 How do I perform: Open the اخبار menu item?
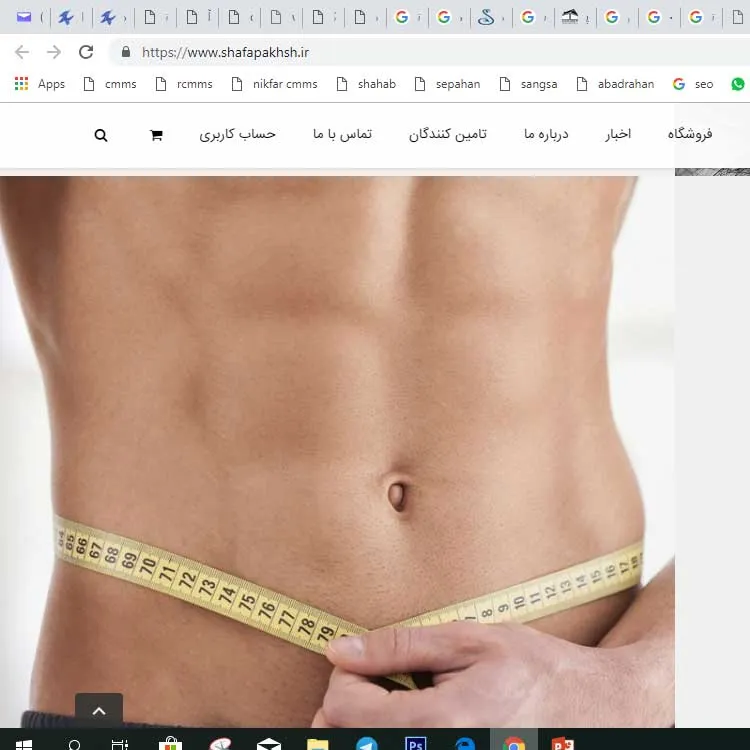coord(618,134)
